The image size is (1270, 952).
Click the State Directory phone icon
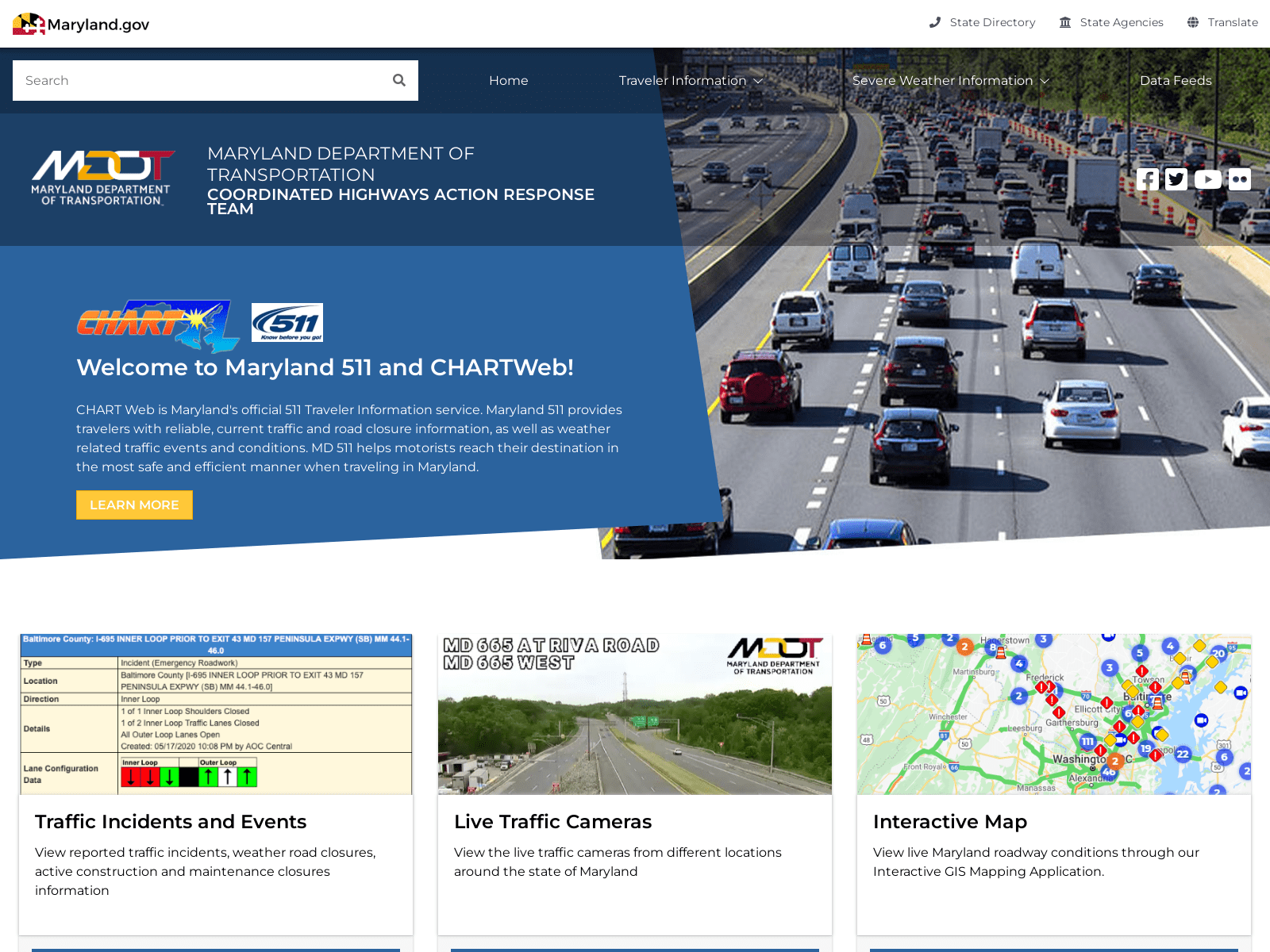935,22
